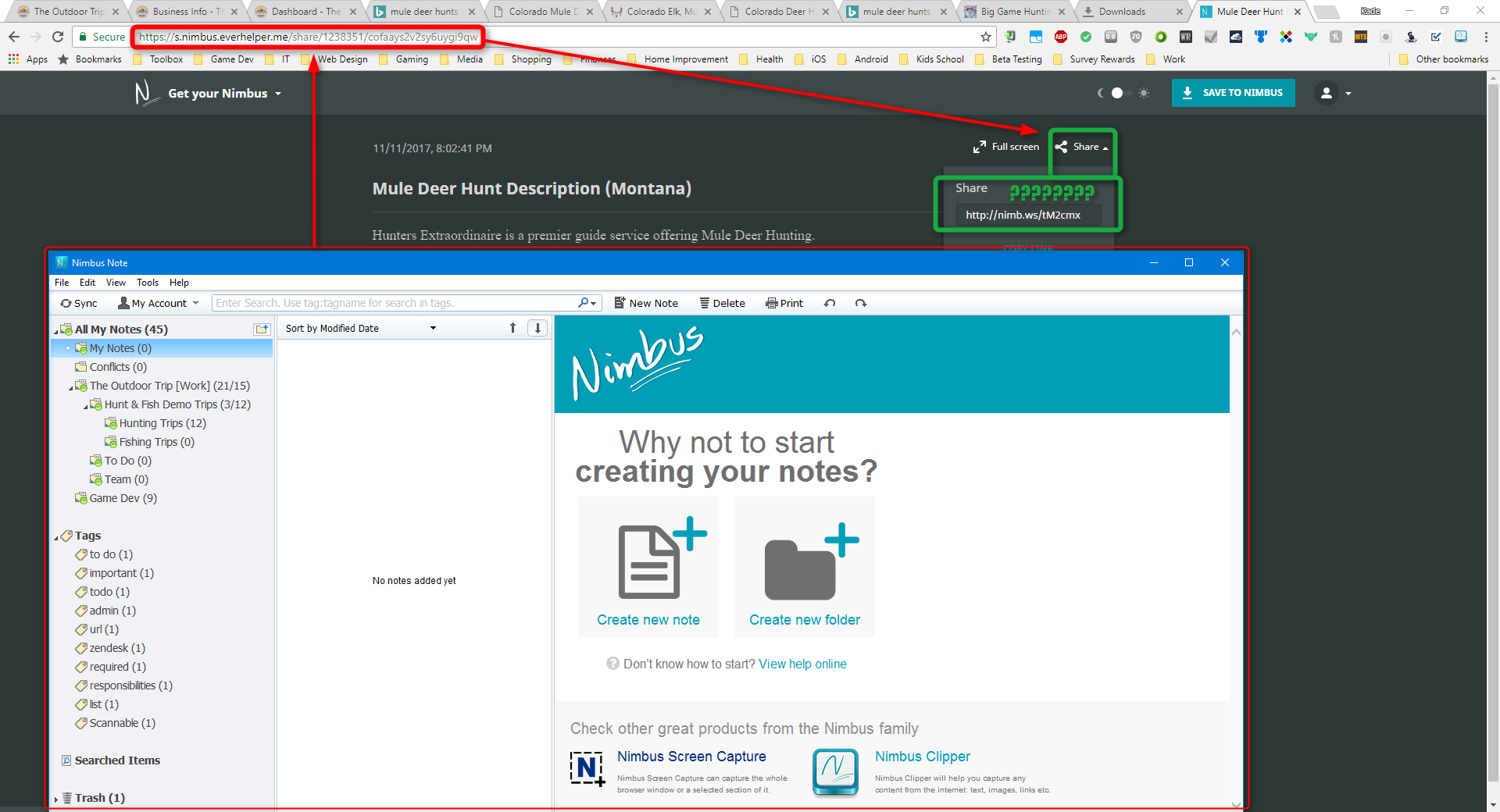This screenshot has width=1500, height=812.
Task: Select the 'important (1)' tag
Action: pyautogui.click(x=114, y=573)
